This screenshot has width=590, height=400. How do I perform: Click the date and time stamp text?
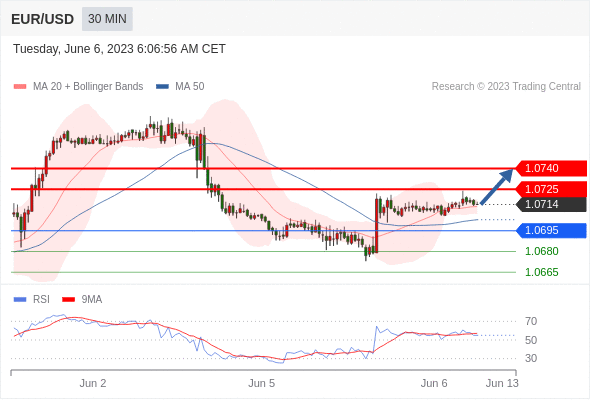pyautogui.click(x=119, y=49)
